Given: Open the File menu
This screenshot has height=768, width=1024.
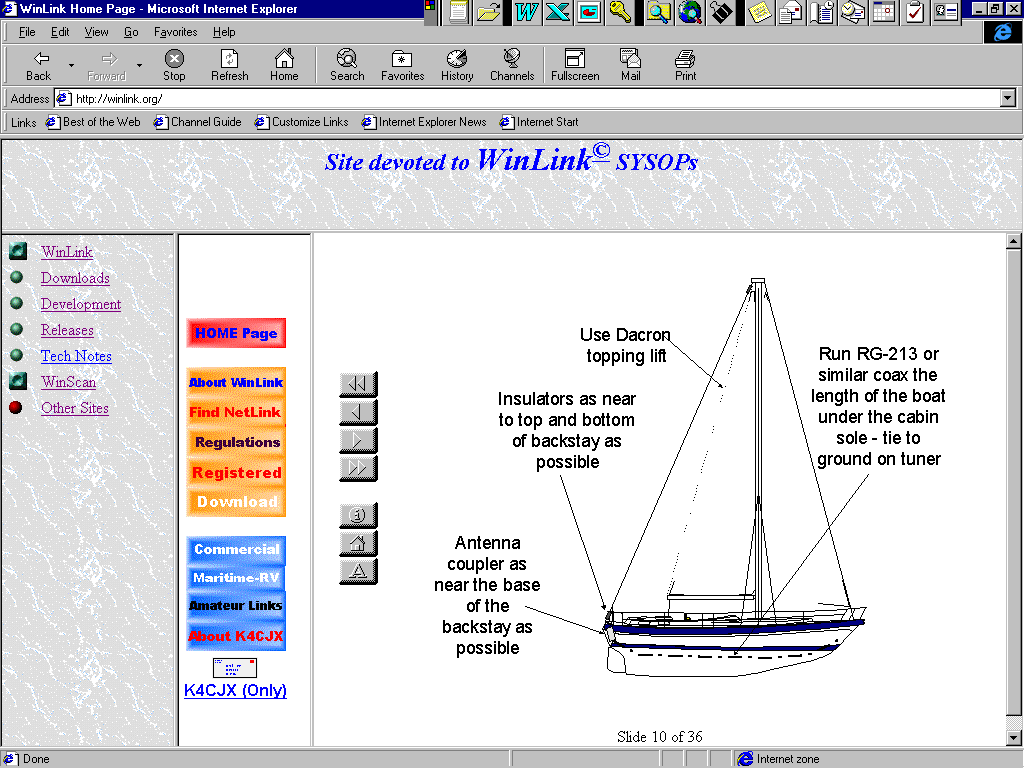Looking at the screenshot, I should (27, 32).
